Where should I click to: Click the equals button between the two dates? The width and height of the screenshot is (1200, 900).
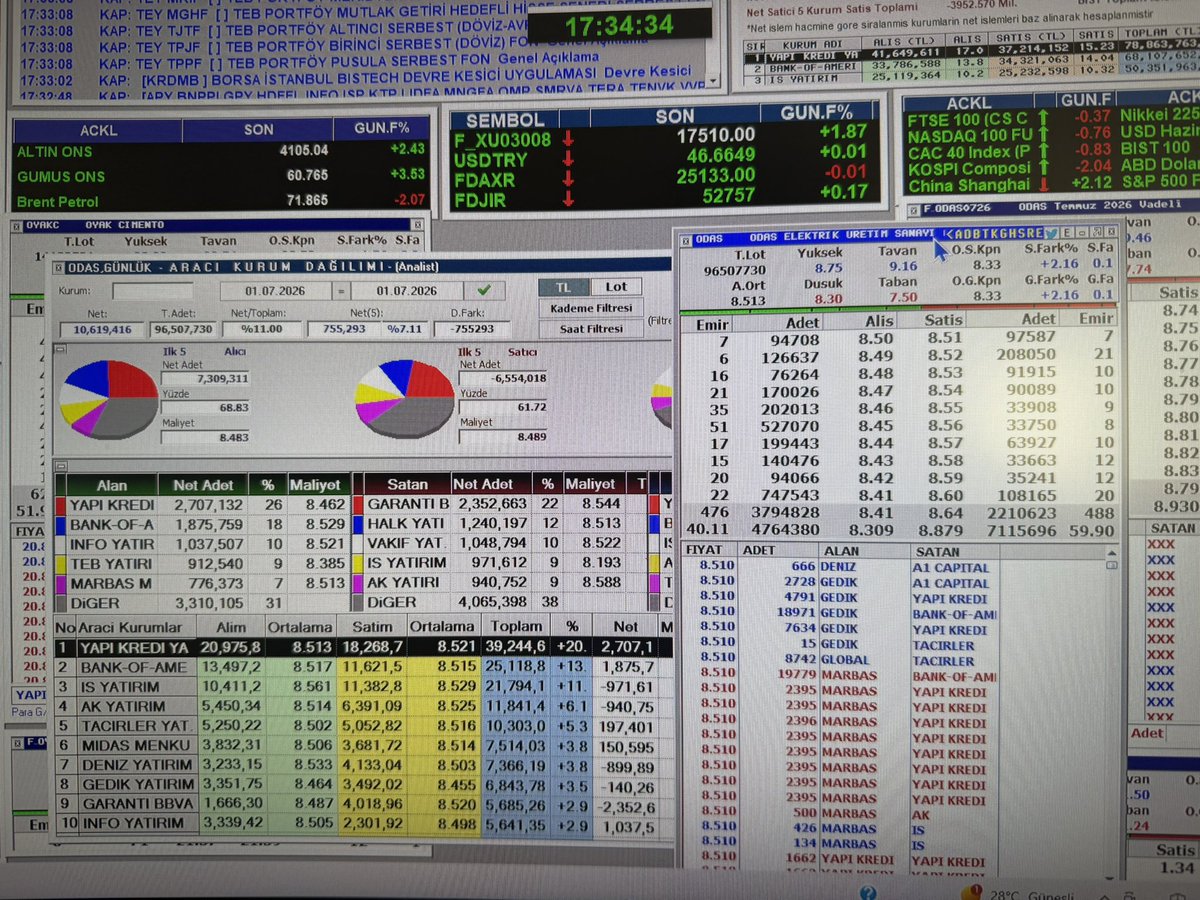point(341,291)
